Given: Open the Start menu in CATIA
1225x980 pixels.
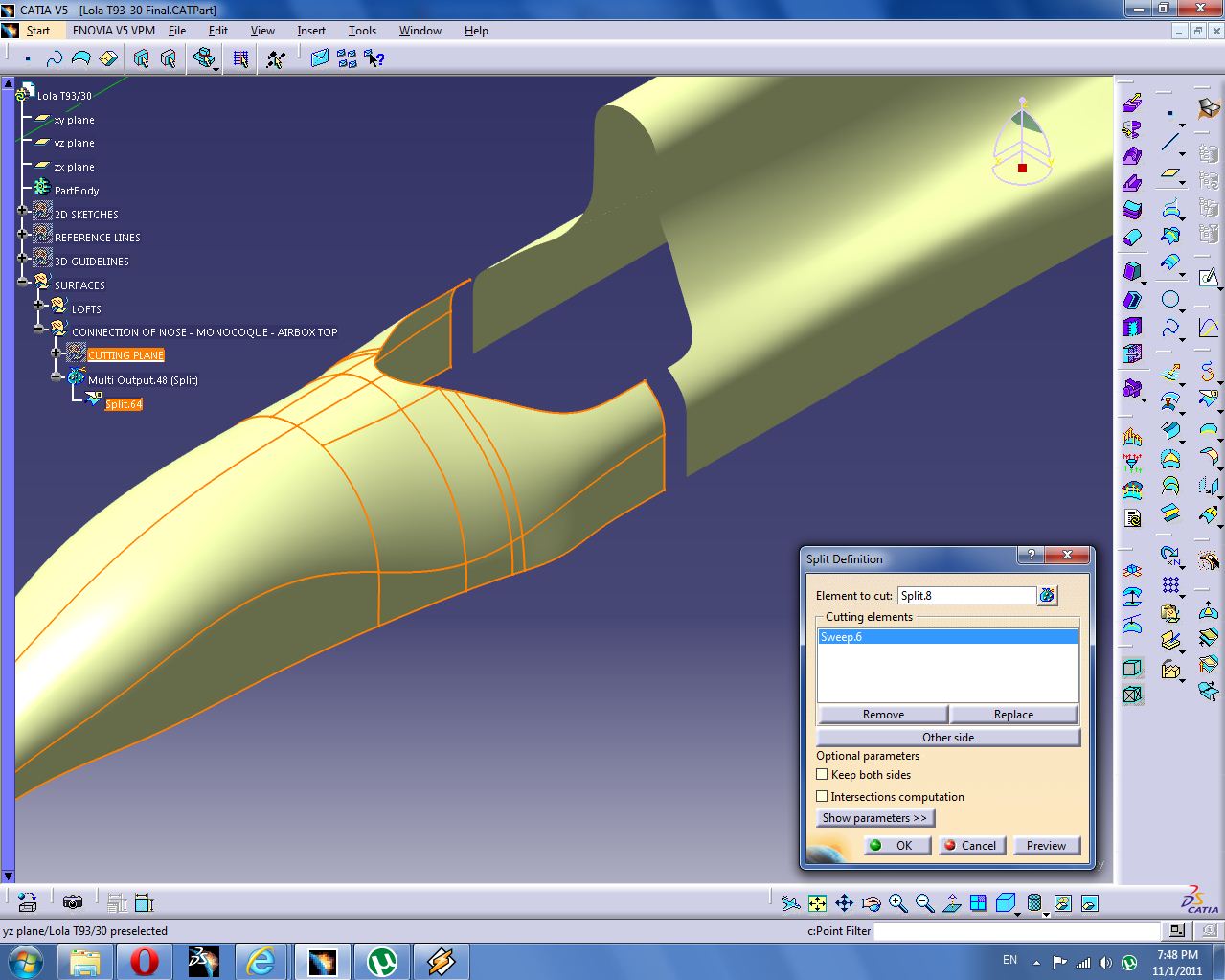Looking at the screenshot, I should click(38, 31).
